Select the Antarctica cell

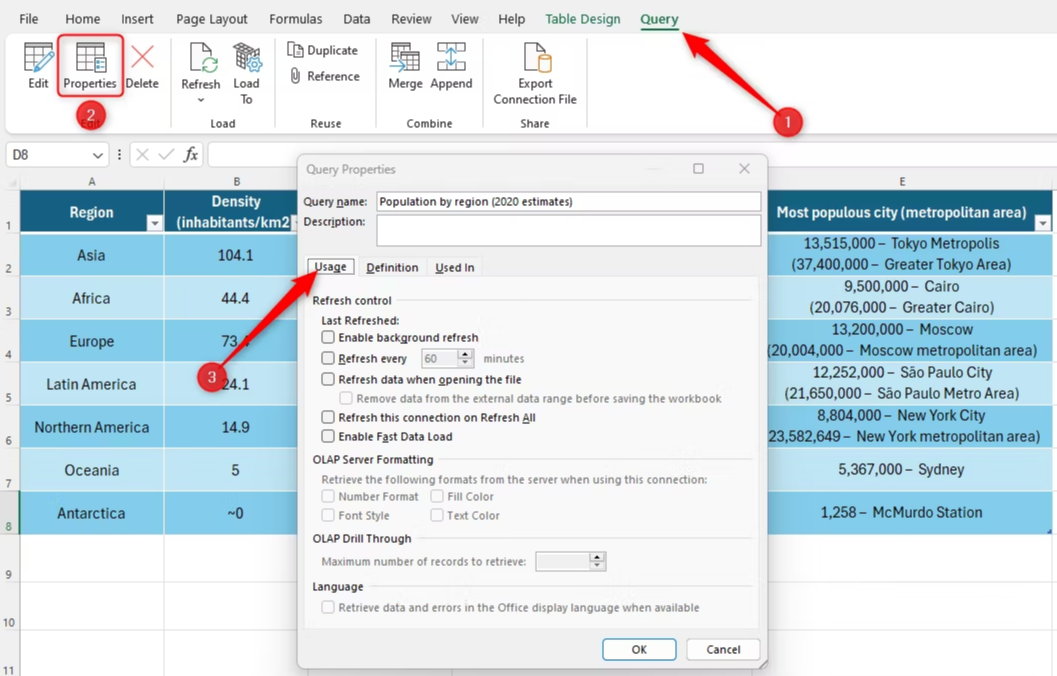click(x=92, y=513)
